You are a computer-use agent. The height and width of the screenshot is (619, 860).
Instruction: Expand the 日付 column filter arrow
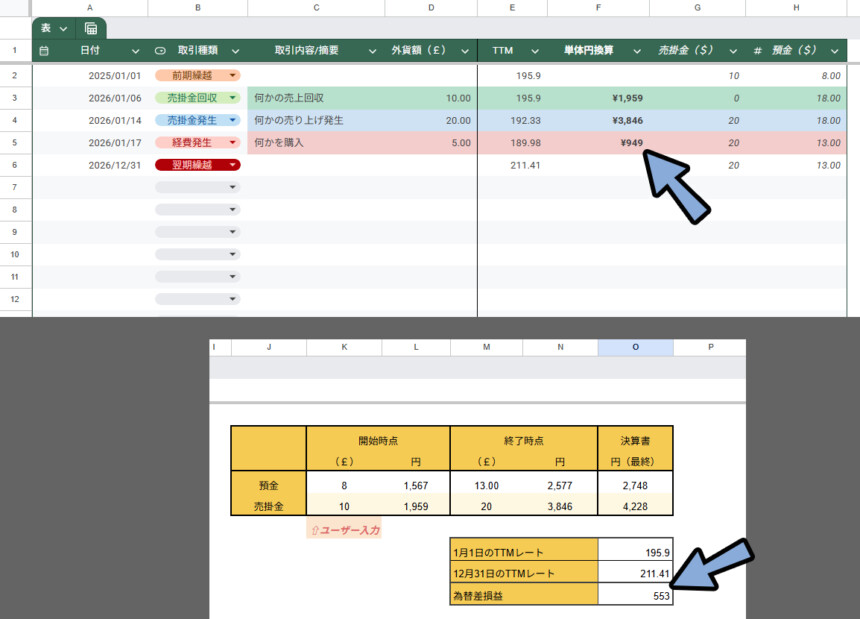click(135, 50)
